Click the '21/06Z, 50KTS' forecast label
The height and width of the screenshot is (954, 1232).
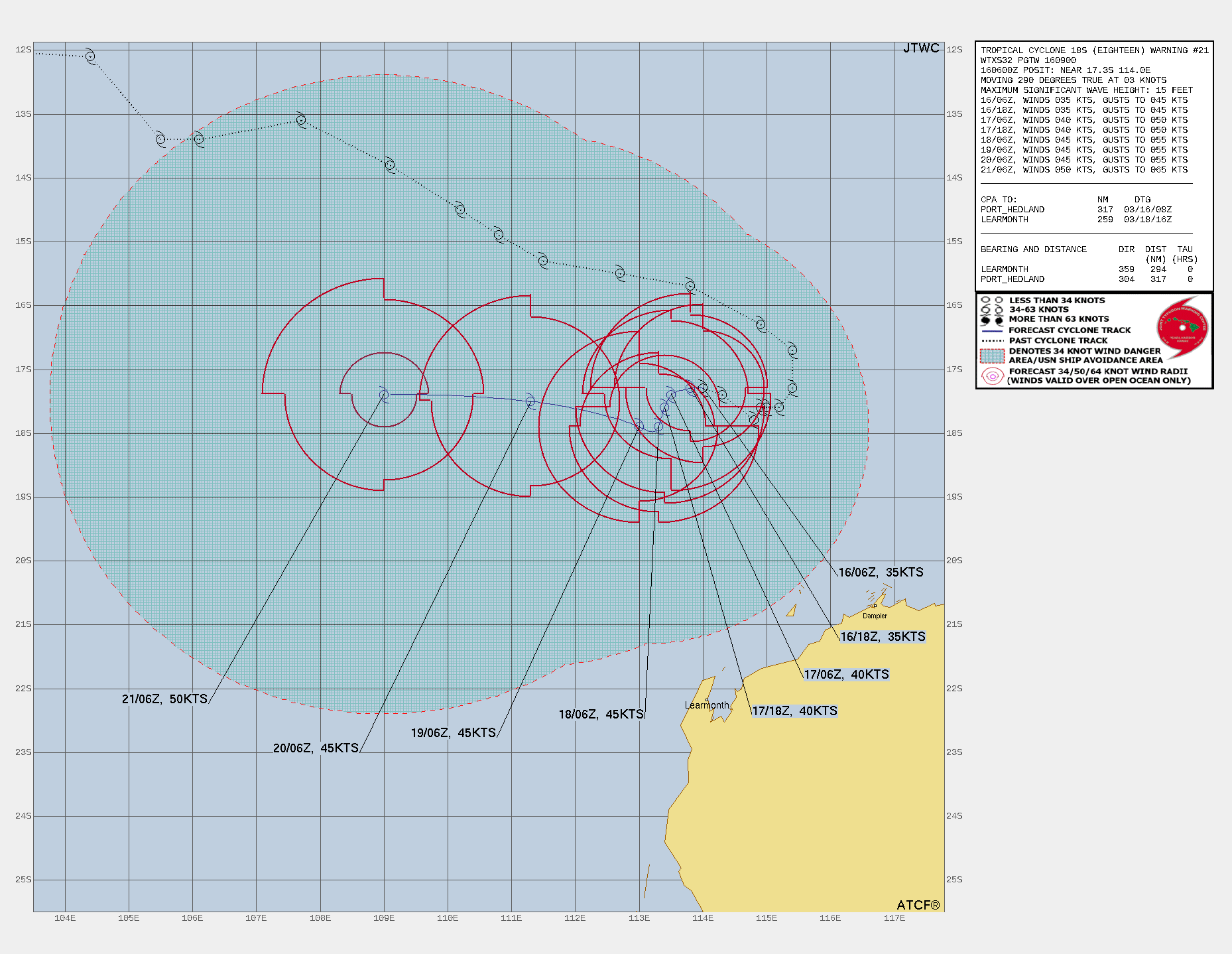[164, 699]
